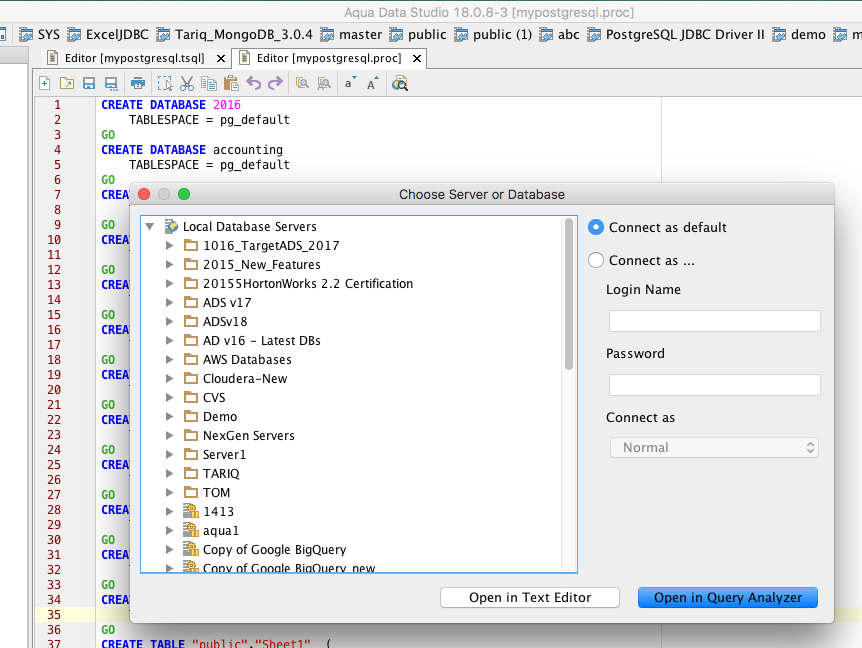Screen dimensions: 862x648
Task: Click the Copy of Google BigQuery server icon
Action: tap(191, 549)
